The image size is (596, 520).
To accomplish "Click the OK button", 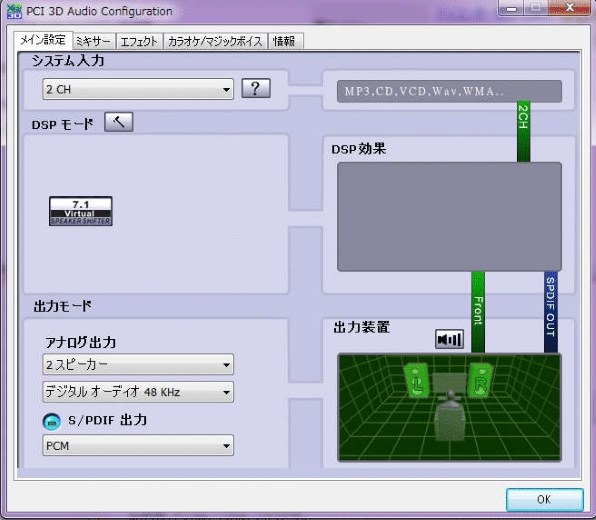I will pos(545,499).
